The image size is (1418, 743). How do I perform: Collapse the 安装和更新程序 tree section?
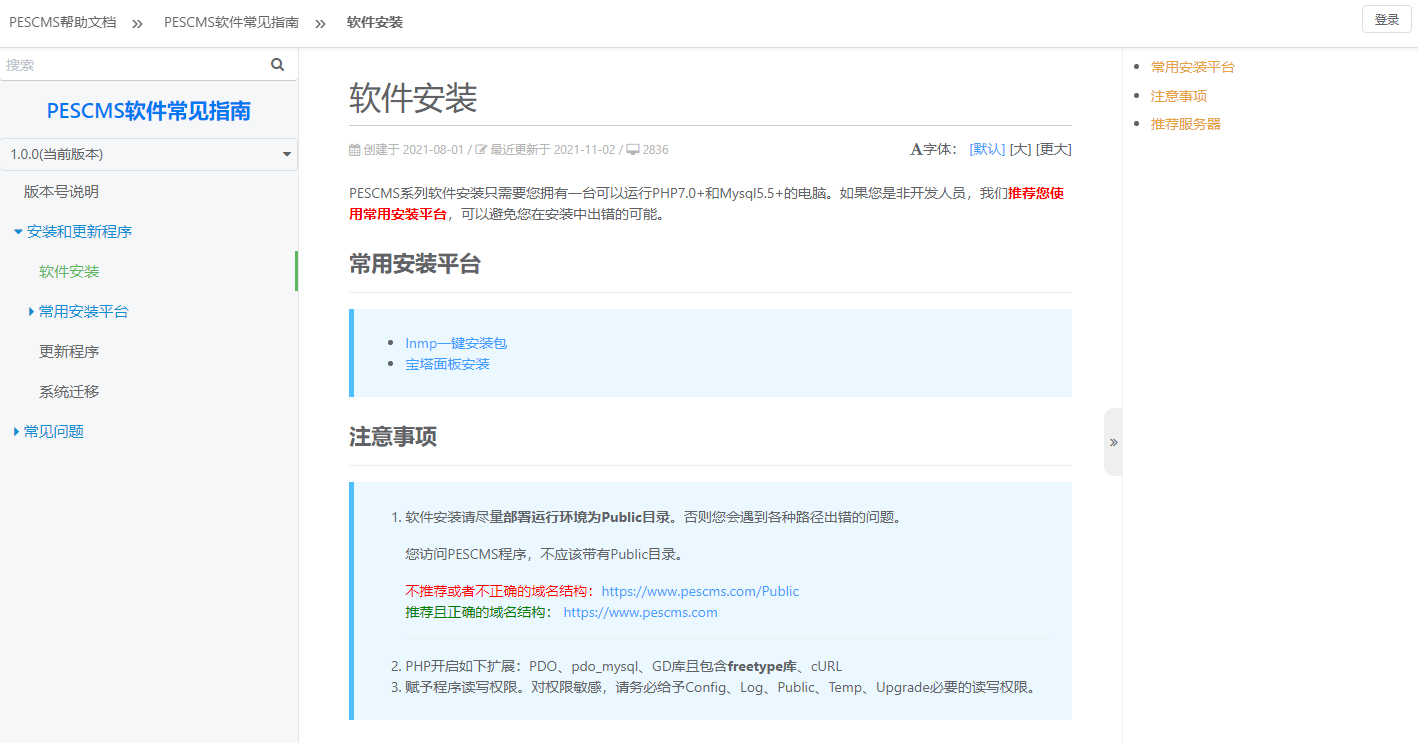[x=18, y=232]
